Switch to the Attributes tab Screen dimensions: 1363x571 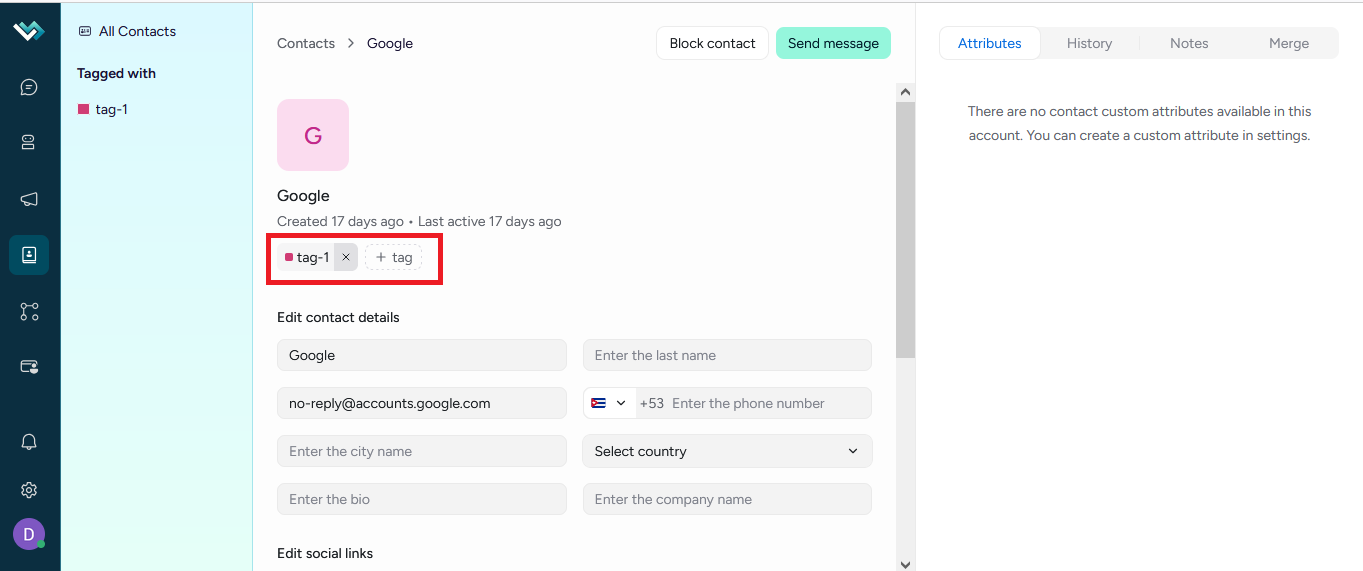pyautogui.click(x=990, y=43)
